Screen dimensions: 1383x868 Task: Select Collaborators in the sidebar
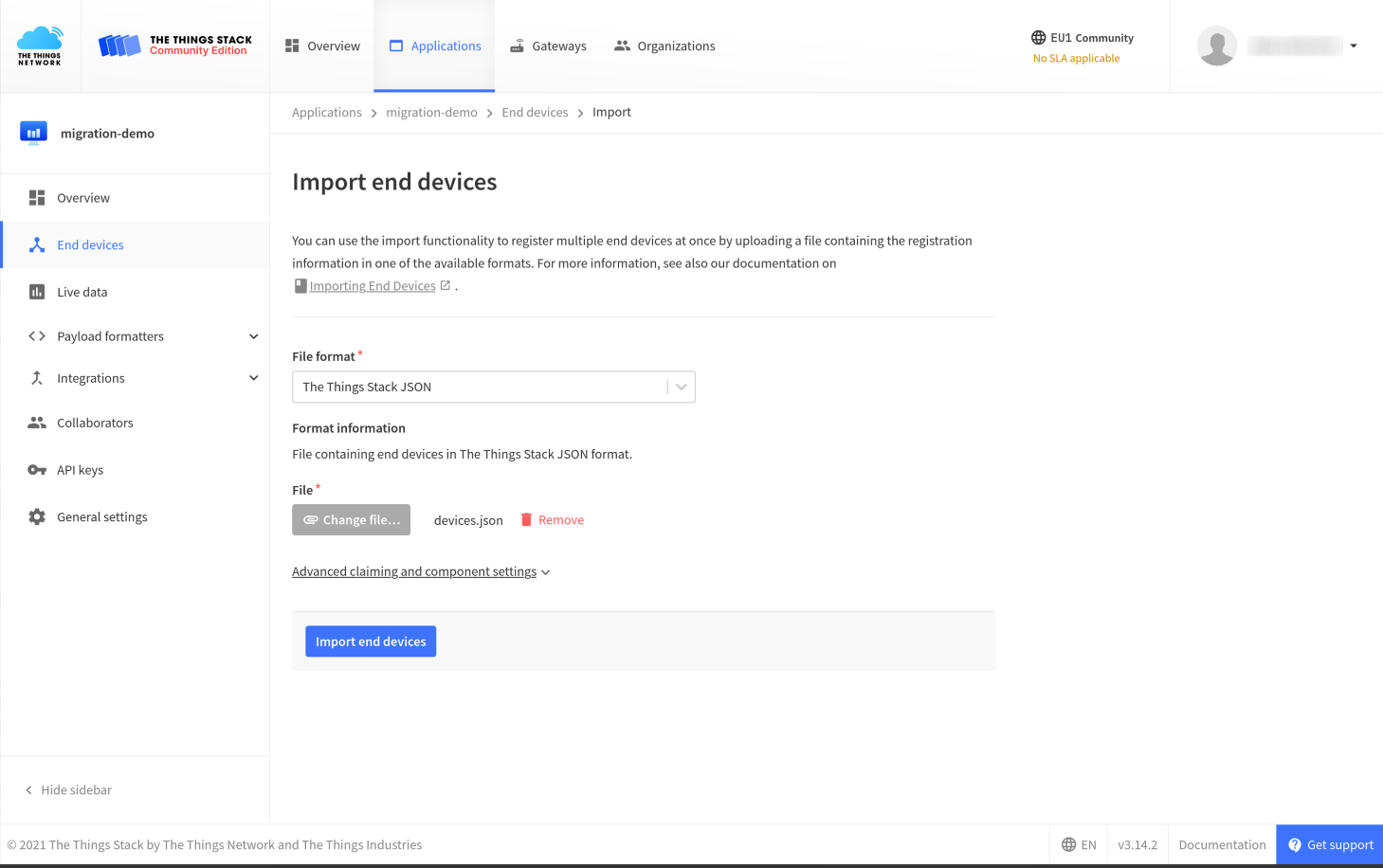coord(135,423)
